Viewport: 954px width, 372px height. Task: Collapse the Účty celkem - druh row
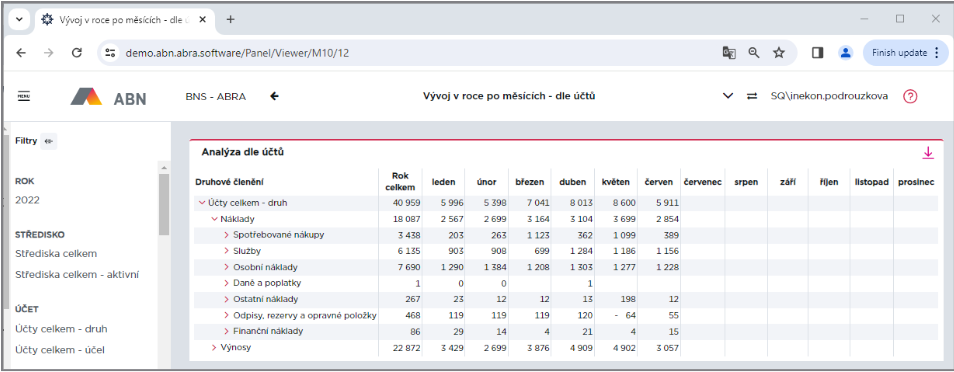click(202, 203)
